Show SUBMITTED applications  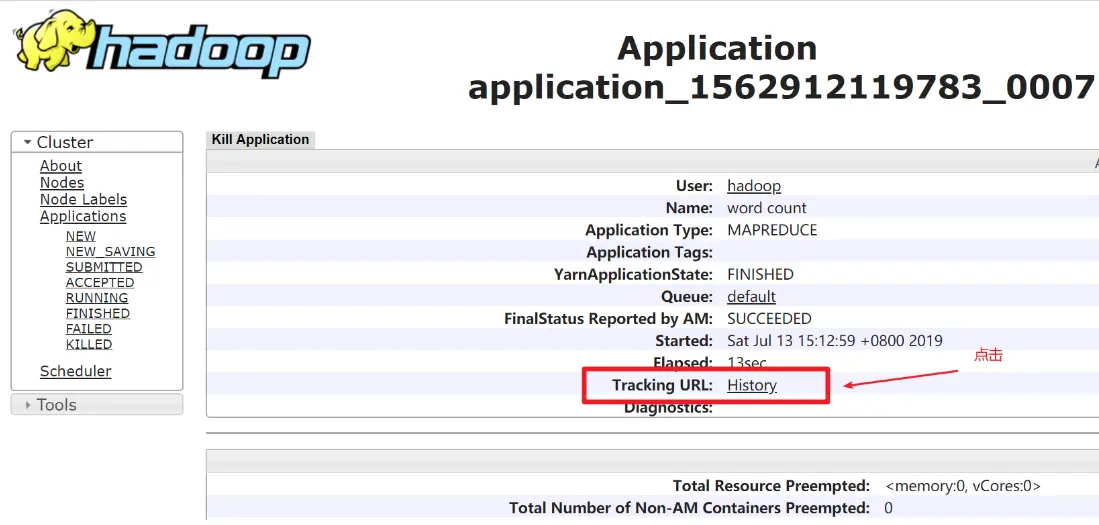(104, 267)
